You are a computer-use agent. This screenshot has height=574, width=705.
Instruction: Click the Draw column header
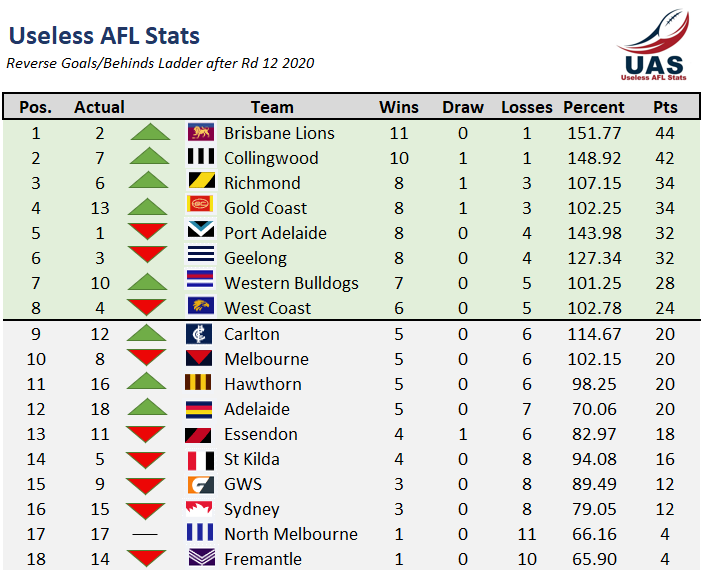(463, 107)
